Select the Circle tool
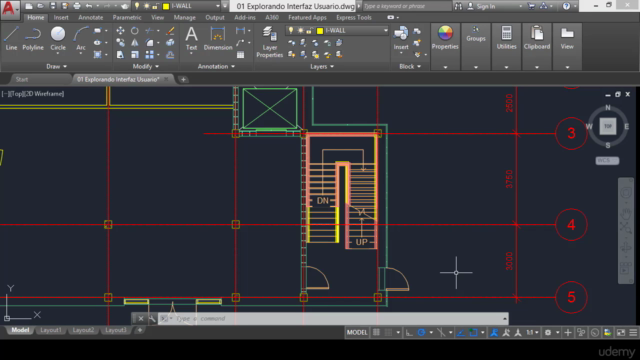 coord(58,39)
